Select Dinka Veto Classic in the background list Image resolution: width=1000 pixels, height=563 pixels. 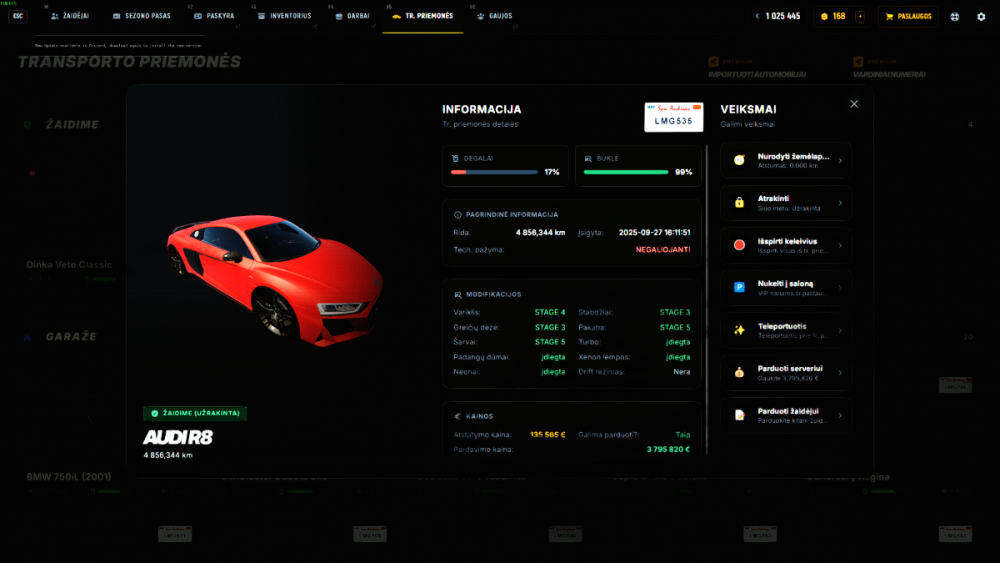click(69, 265)
